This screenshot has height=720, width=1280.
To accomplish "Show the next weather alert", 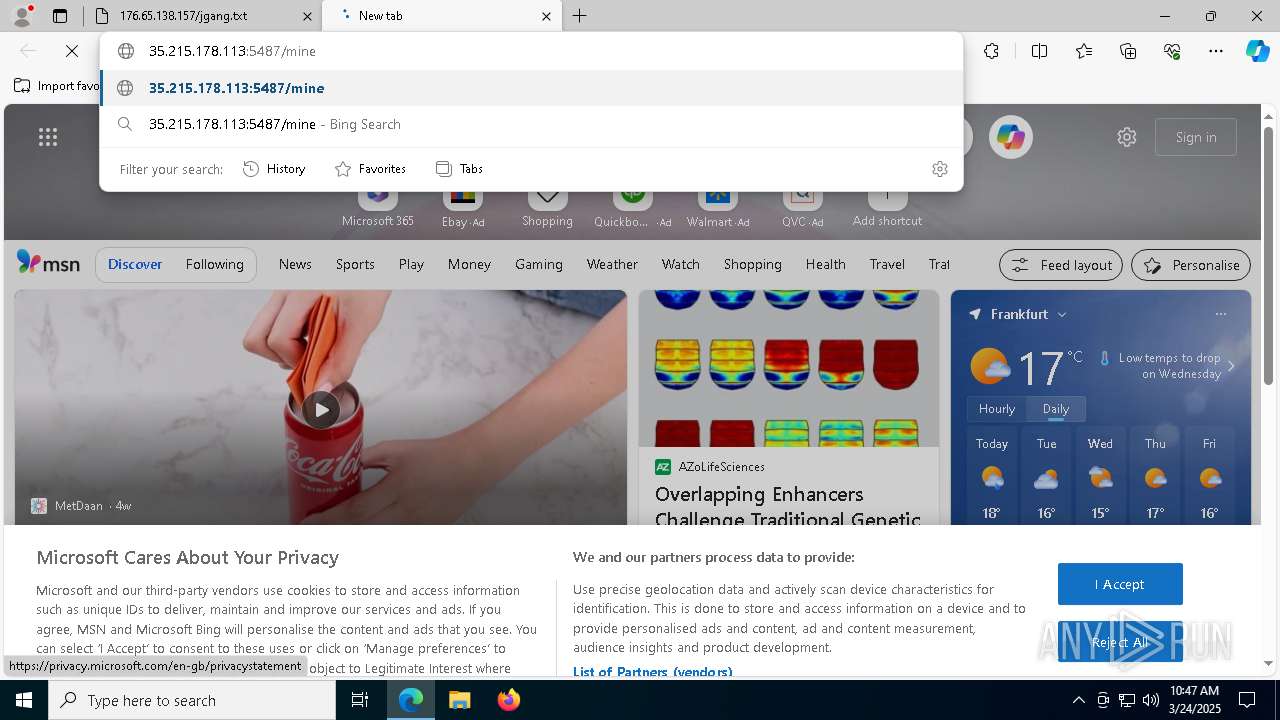I will pos(1231,366).
